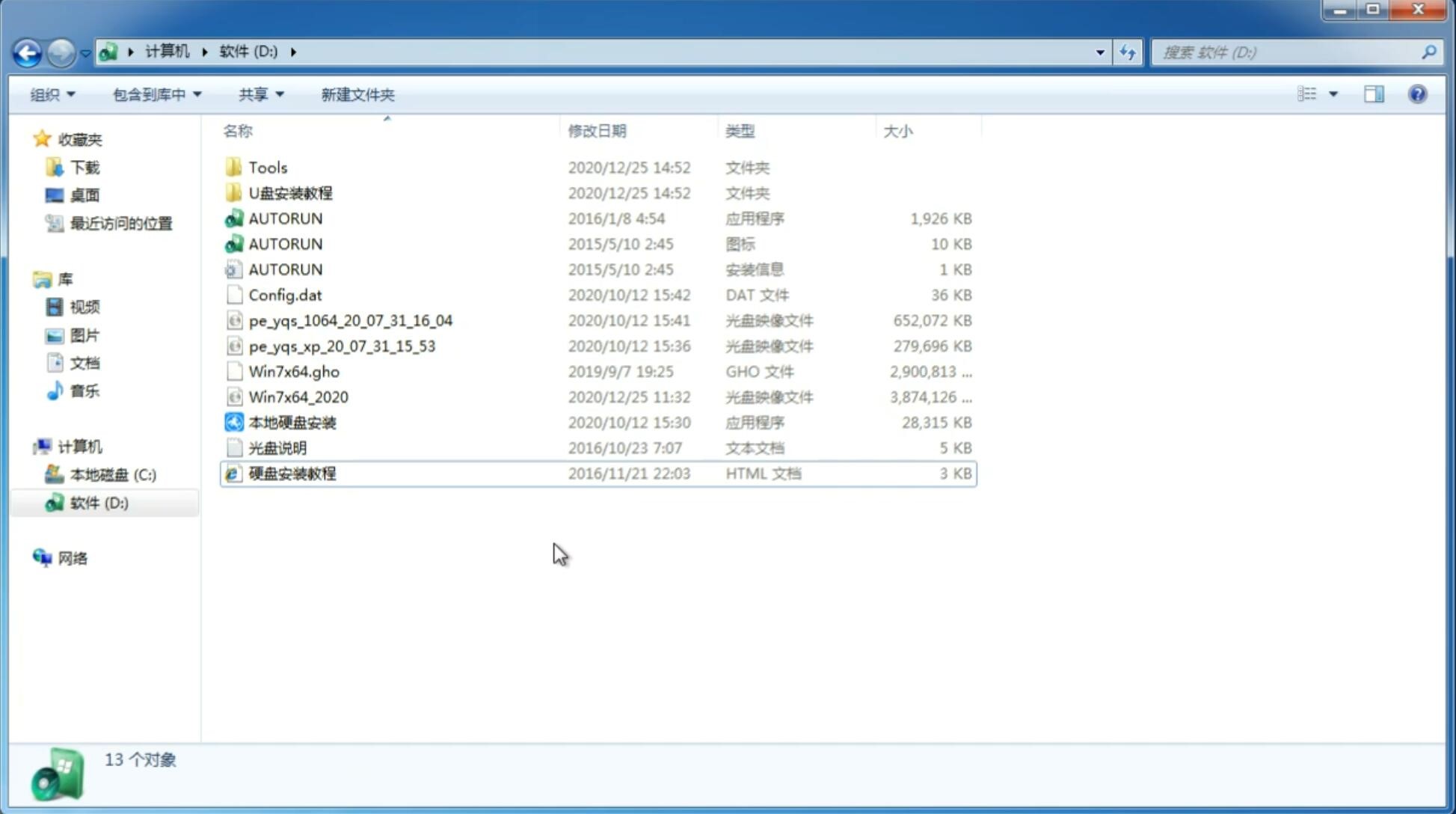Viewport: 1456px width, 814px height.
Task: Open the U盘安装教程 folder
Action: pos(291,192)
